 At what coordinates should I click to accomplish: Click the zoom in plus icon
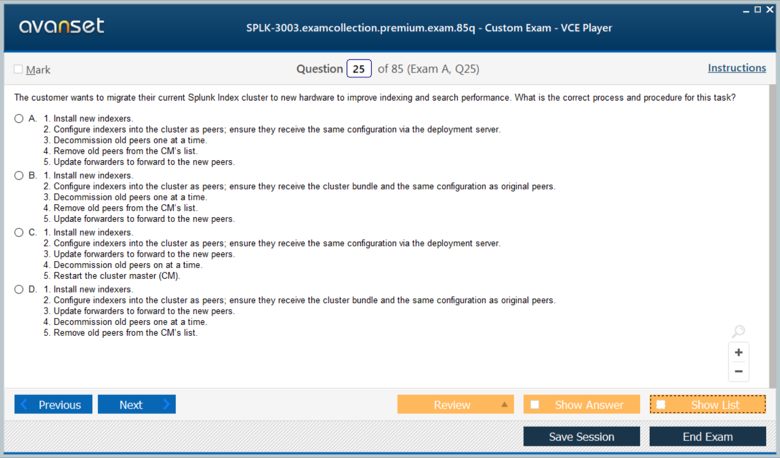tap(739, 352)
